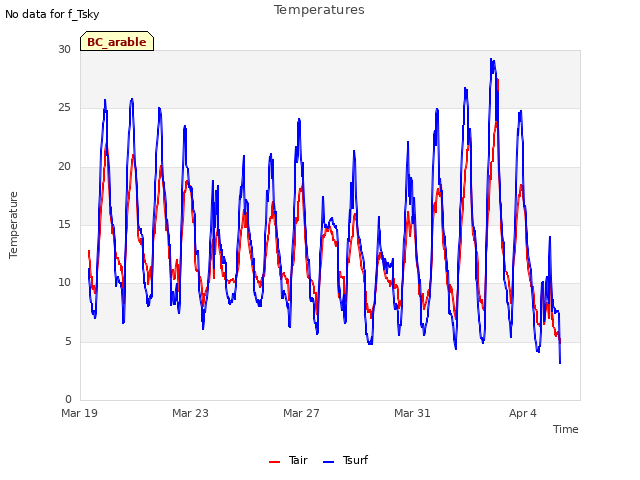Click the 0 y-axis tick label

coord(68,399)
